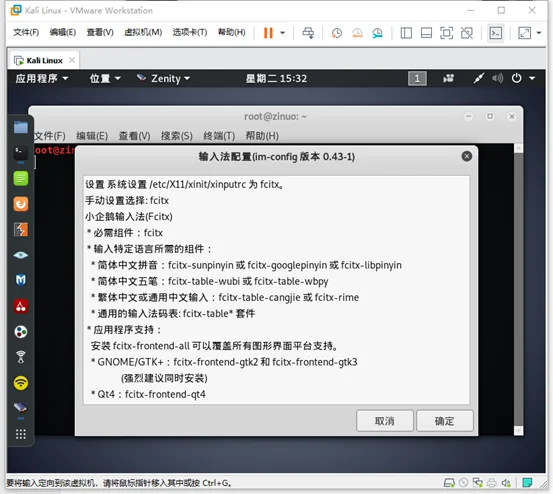Open VMware 虚拟机(M) menu
The width and height of the screenshot is (553, 494).
point(143,32)
